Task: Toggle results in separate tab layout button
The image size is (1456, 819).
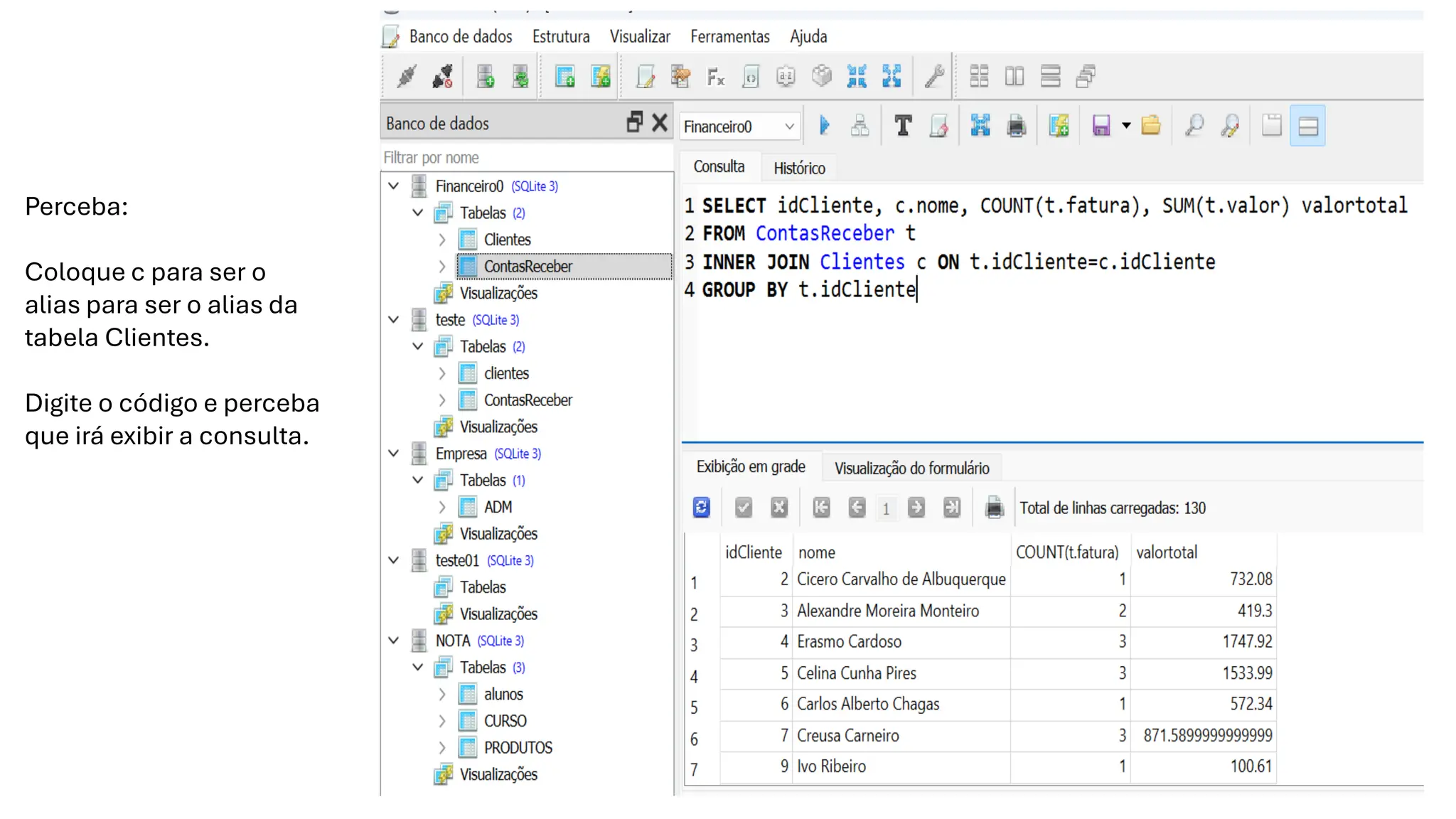Action: (x=1271, y=126)
